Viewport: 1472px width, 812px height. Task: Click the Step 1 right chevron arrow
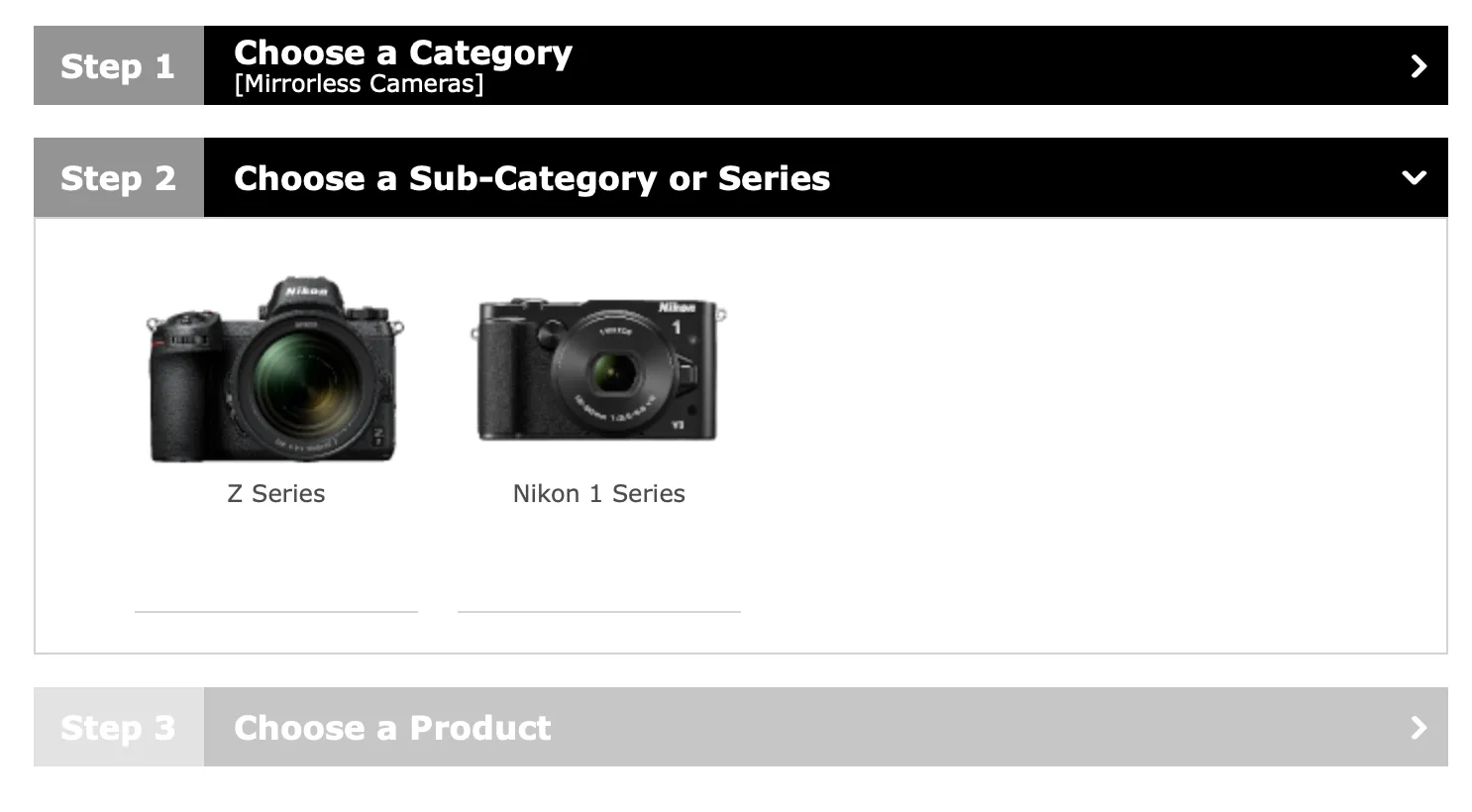tap(1419, 66)
